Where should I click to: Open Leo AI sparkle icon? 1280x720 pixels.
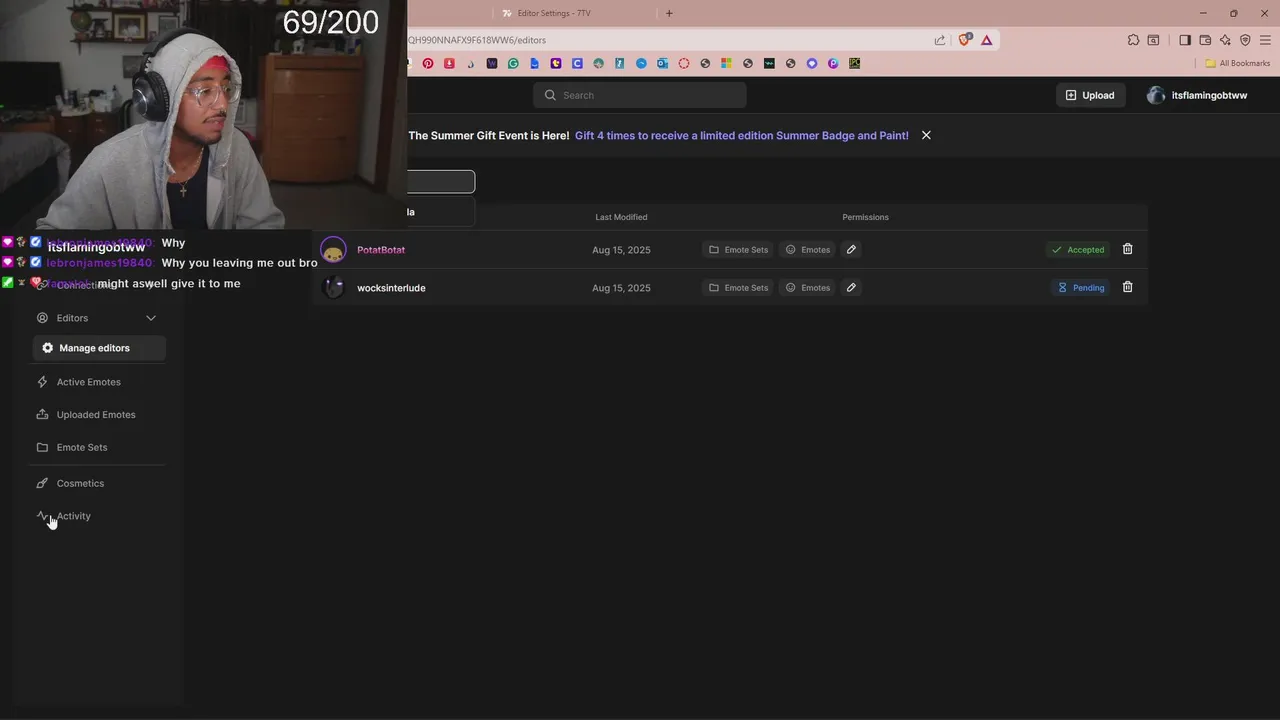click(x=1225, y=40)
